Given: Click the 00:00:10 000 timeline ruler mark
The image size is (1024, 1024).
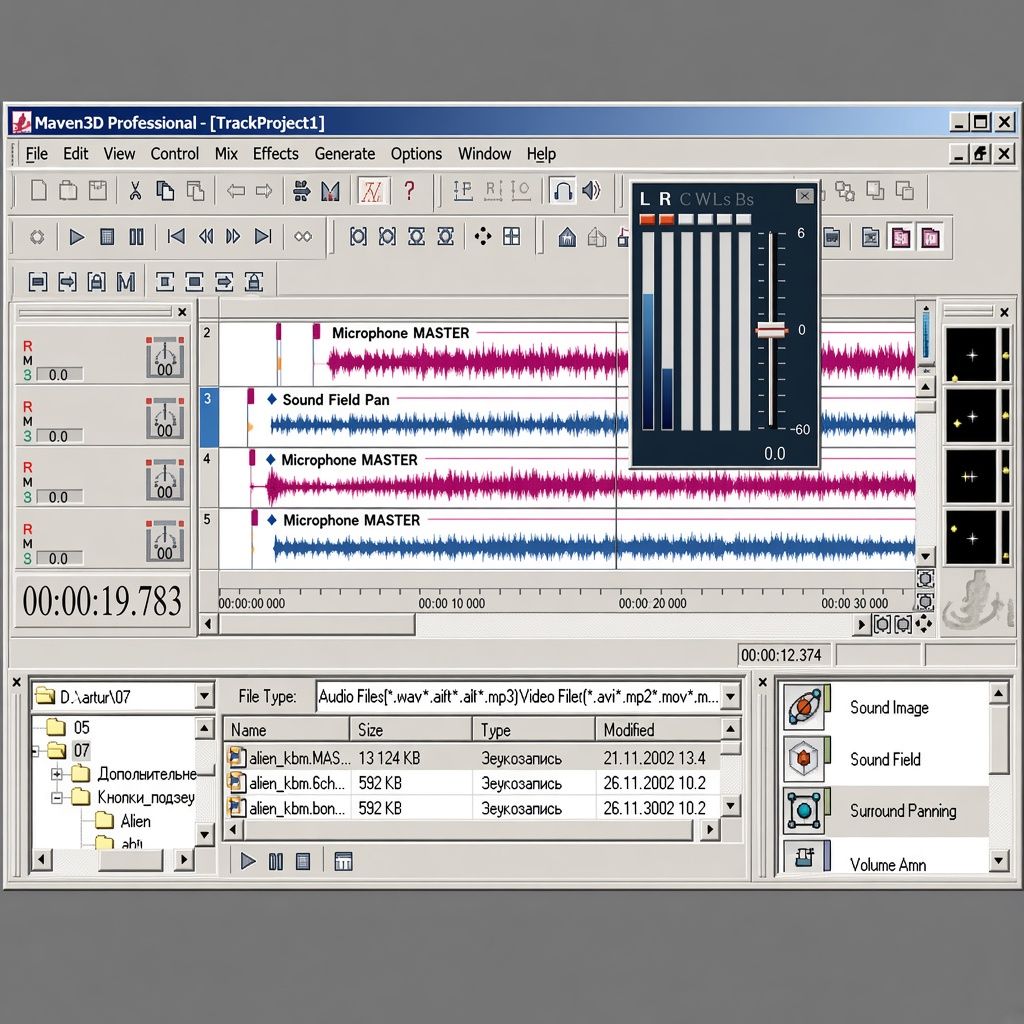Looking at the screenshot, I should (x=452, y=603).
